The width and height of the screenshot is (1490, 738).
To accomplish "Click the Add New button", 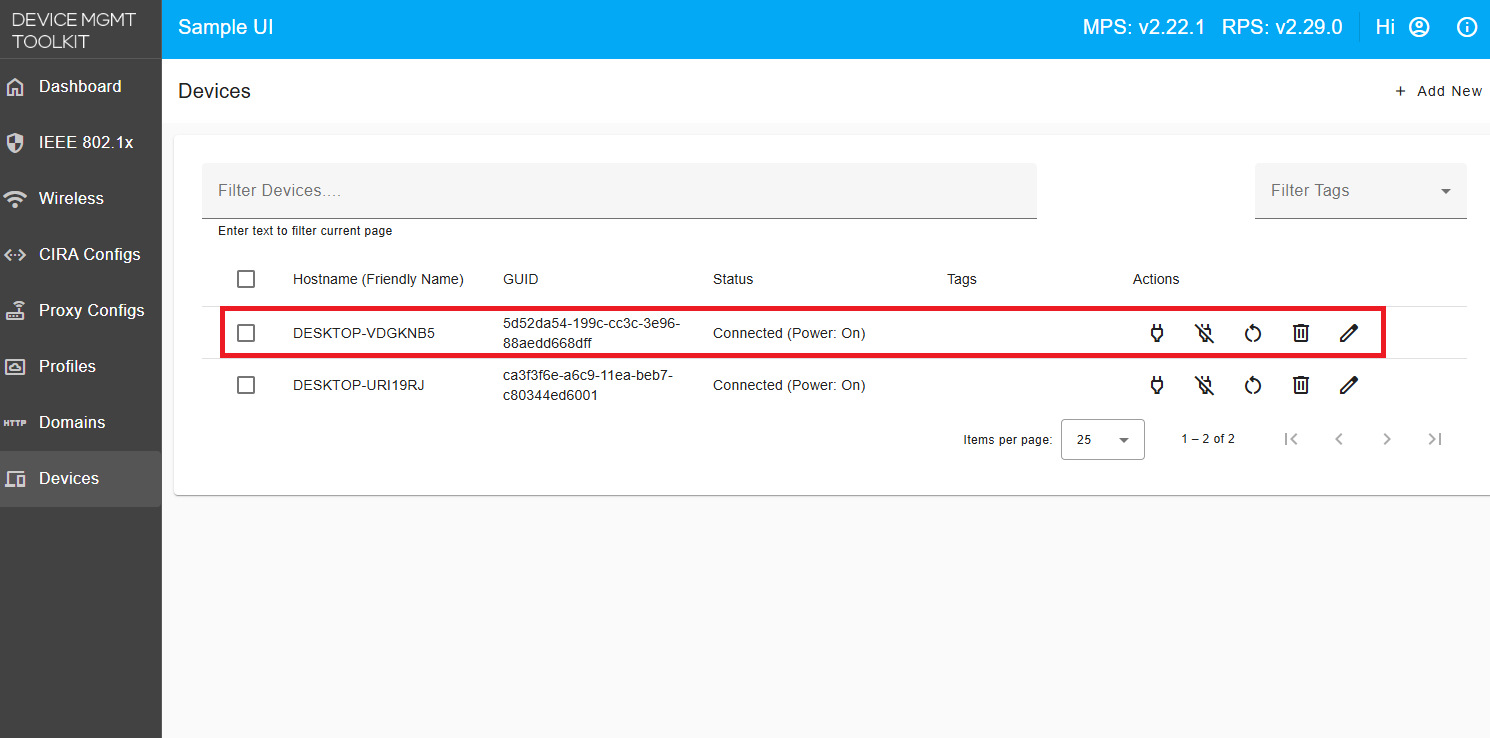I will pyautogui.click(x=1438, y=91).
